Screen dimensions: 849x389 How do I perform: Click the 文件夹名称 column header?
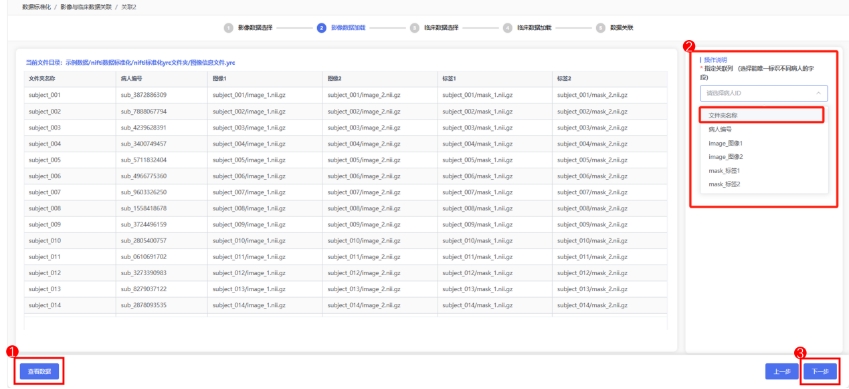[70, 79]
